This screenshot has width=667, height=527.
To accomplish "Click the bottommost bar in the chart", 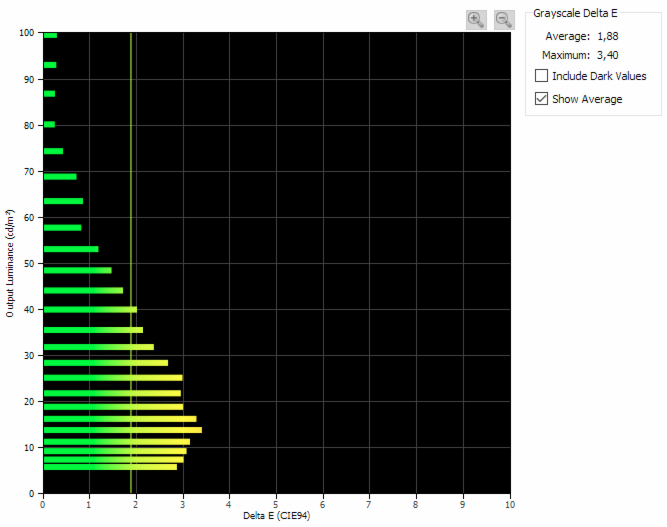I will (110, 467).
